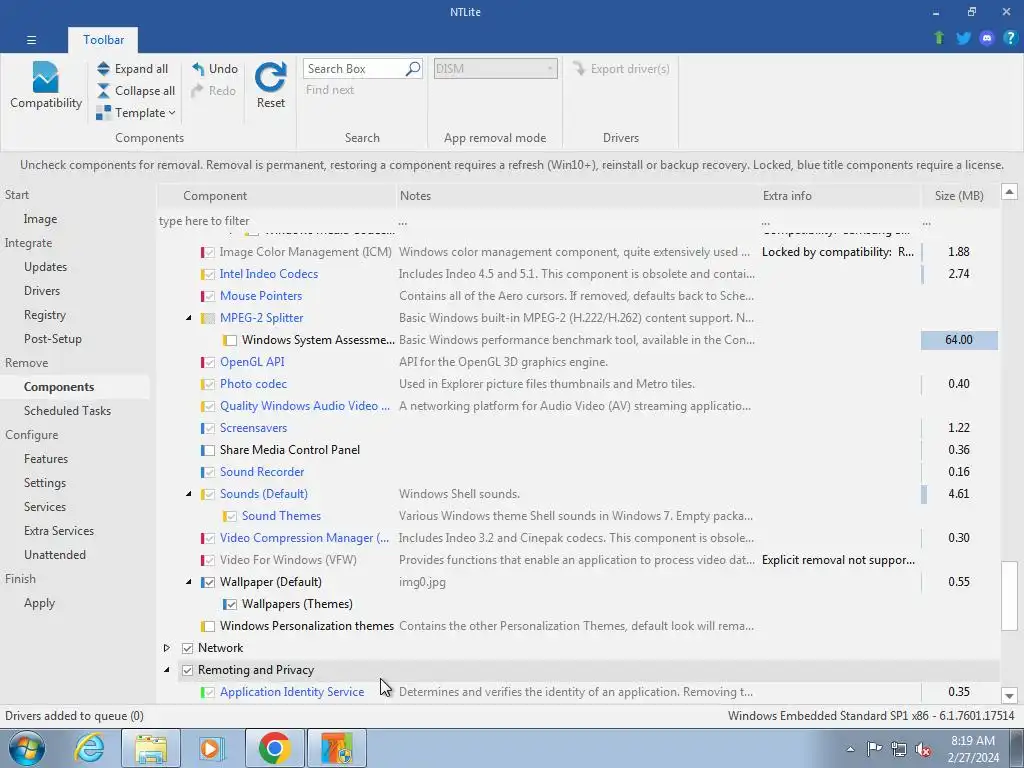Click the muted volume tray icon

click(923, 749)
